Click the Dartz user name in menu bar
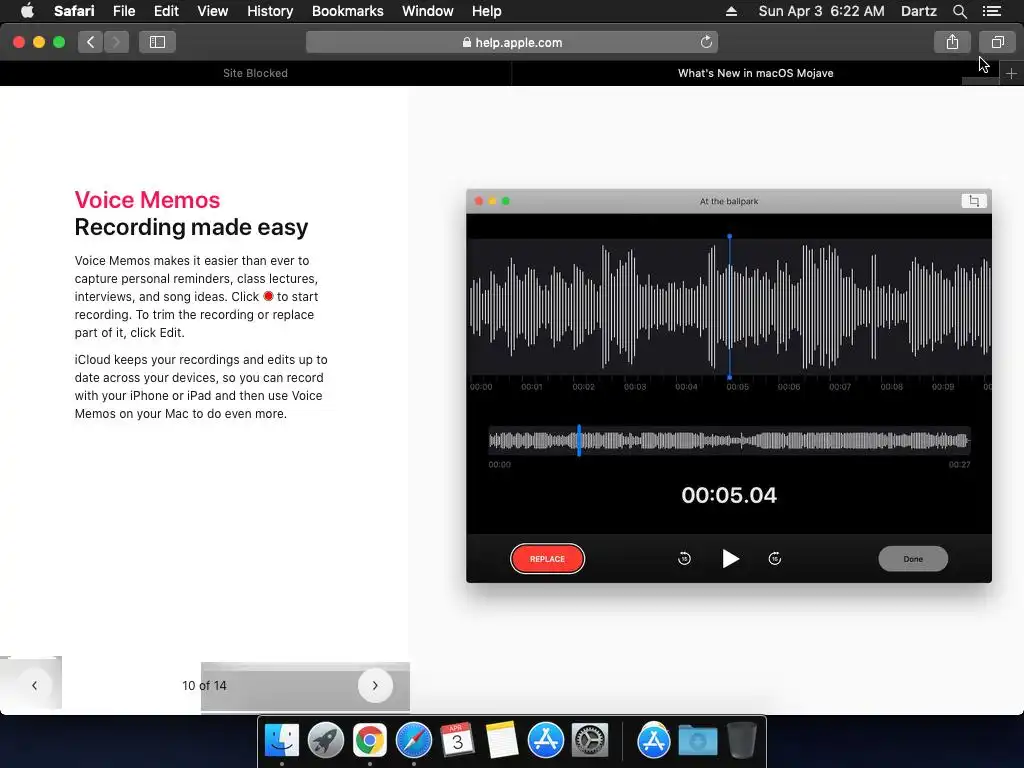This screenshot has width=1024, height=768. [x=918, y=11]
